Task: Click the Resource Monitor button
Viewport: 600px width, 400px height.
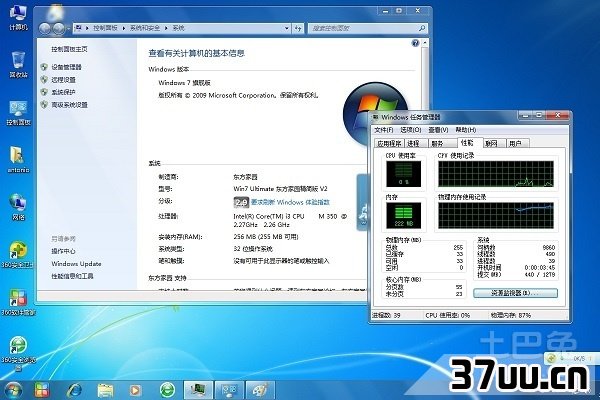Action: pos(515,293)
